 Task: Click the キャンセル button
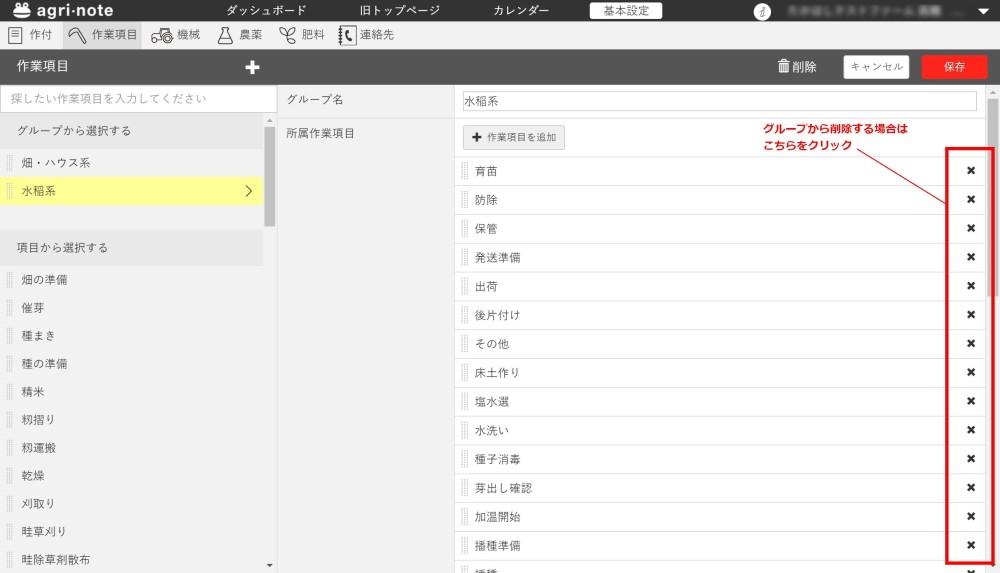pos(876,67)
